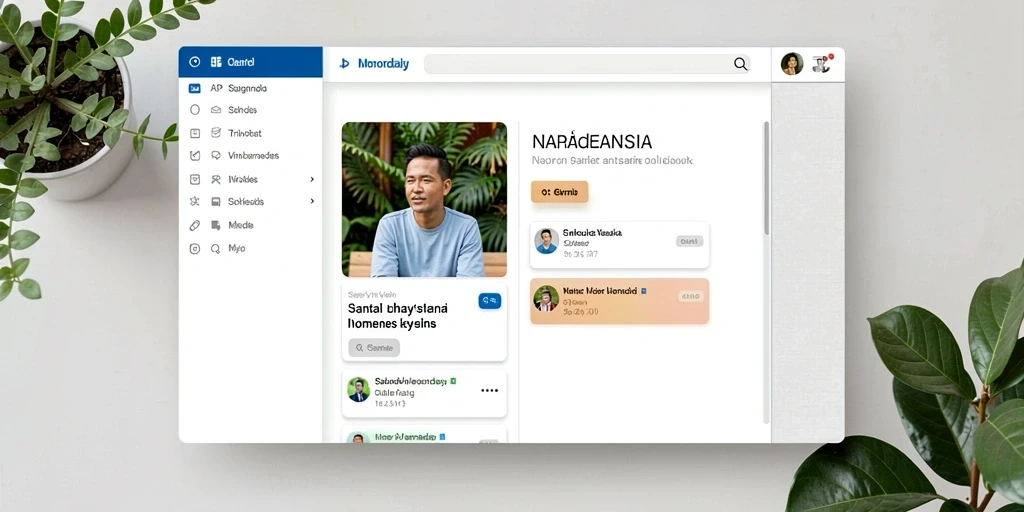Viewport: 1024px width, 512px height.
Task: Click the search magnifier icon in top bar
Action: pyautogui.click(x=740, y=63)
